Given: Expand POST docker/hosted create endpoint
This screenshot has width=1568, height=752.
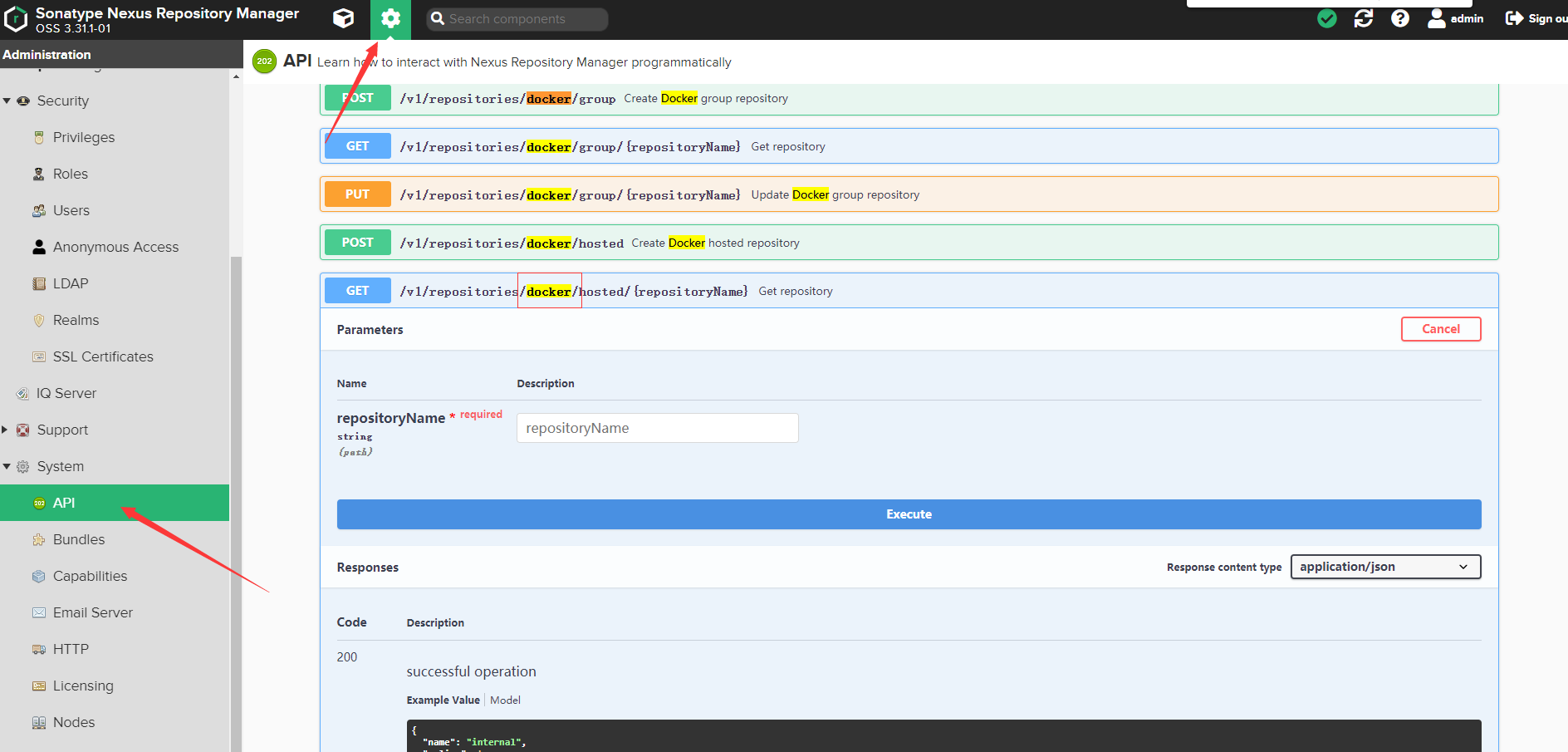Looking at the screenshot, I should pyautogui.click(x=909, y=243).
